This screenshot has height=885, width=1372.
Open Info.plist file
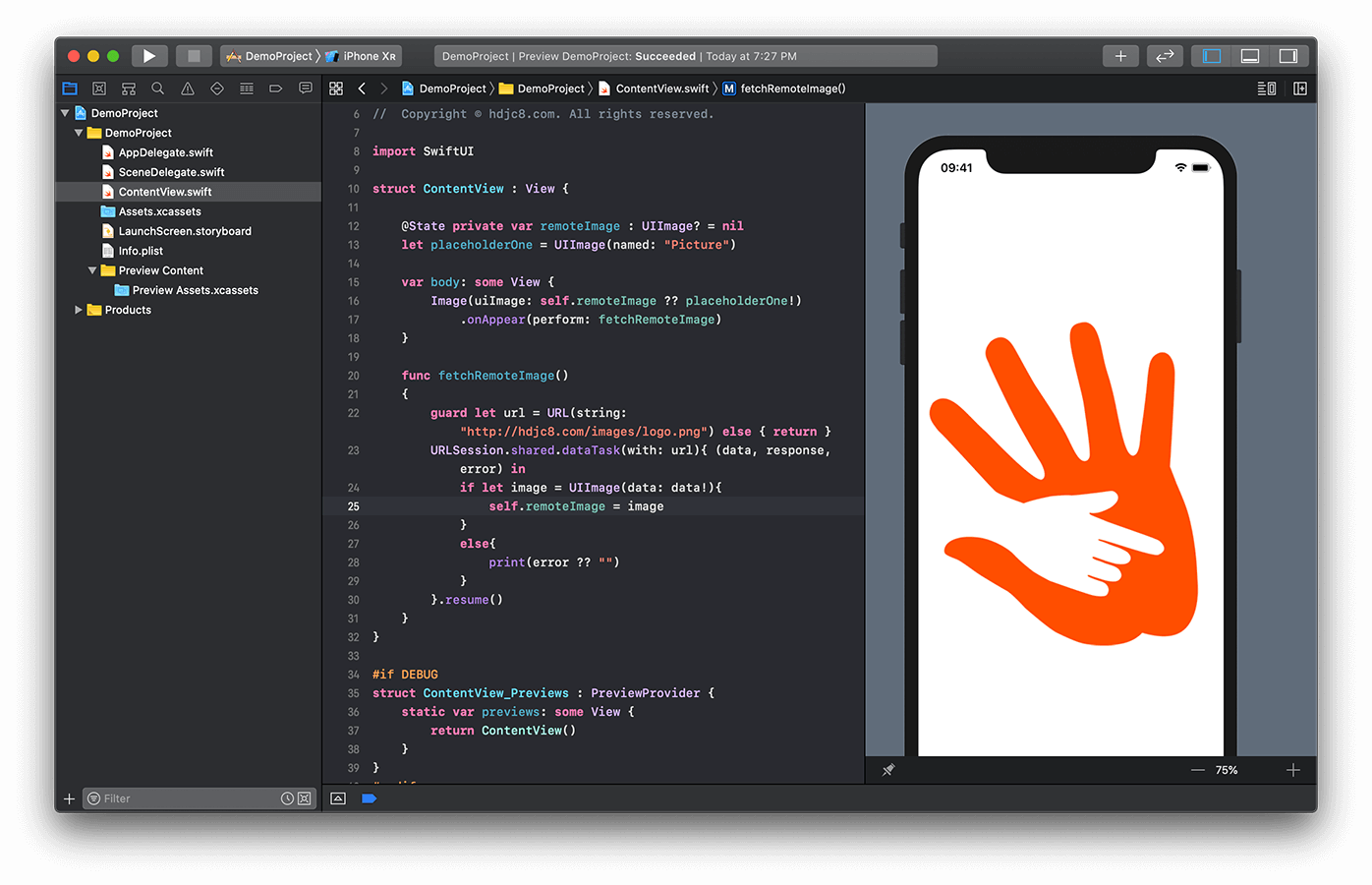[x=141, y=251]
